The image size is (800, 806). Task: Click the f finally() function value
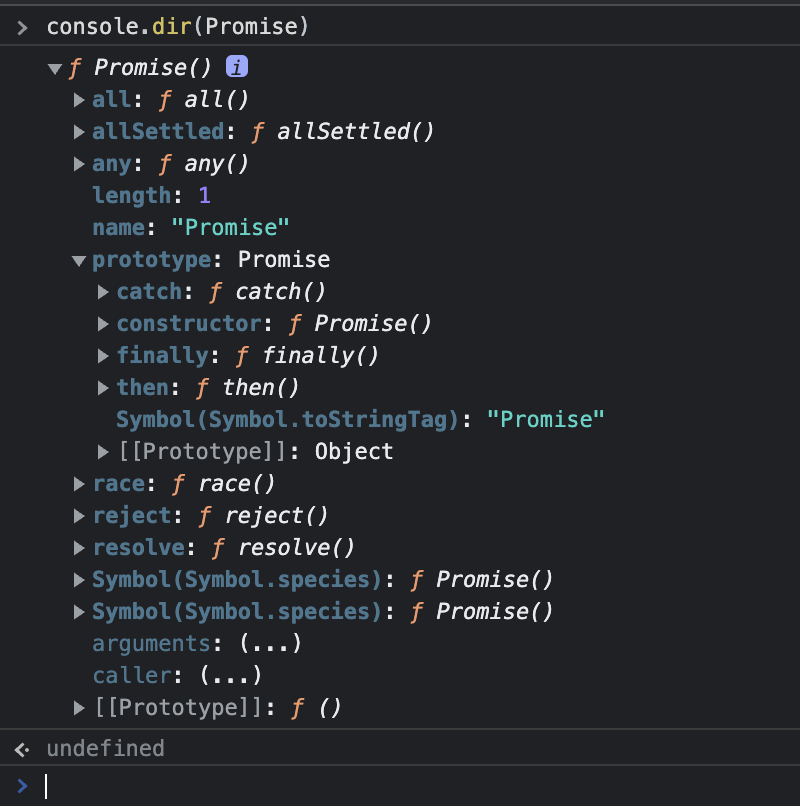[x=307, y=356]
